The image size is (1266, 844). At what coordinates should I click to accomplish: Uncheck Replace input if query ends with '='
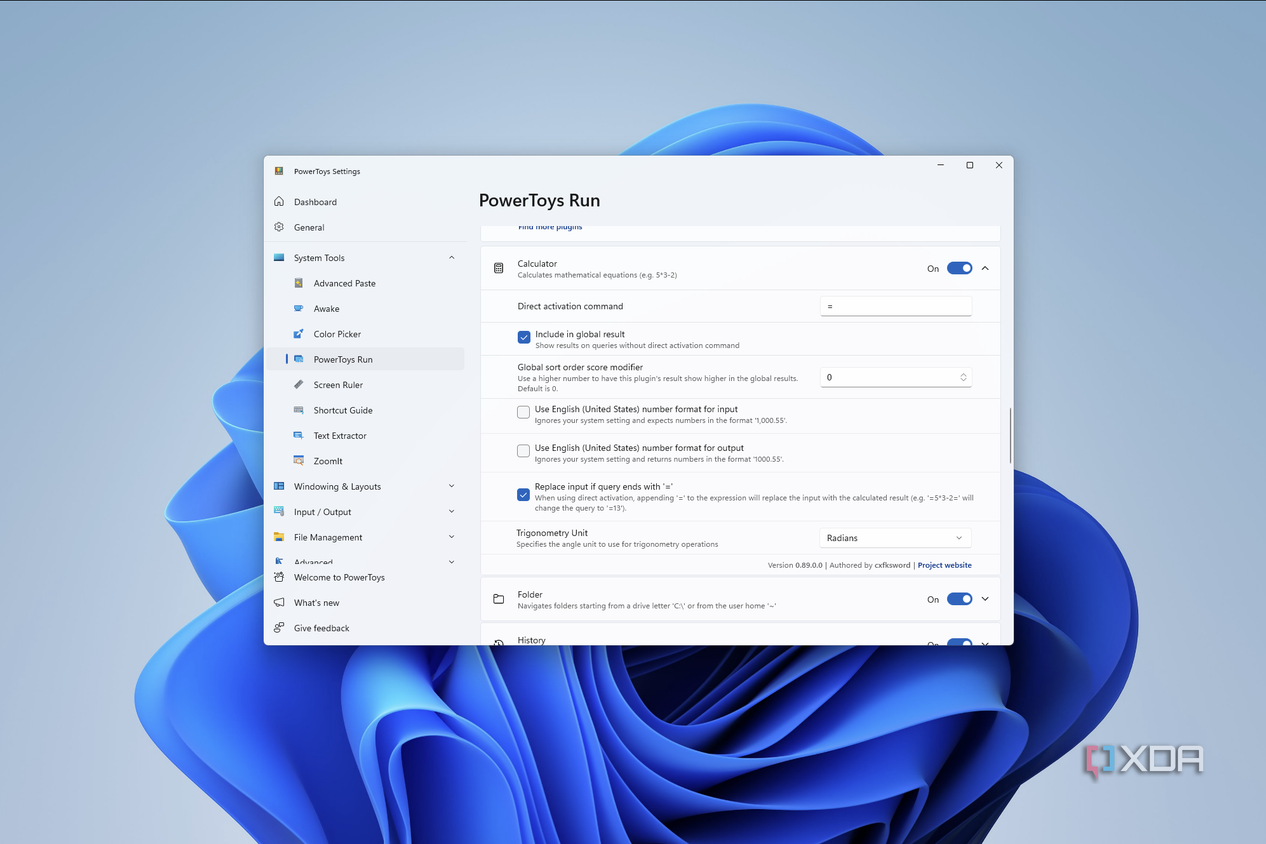coord(523,494)
